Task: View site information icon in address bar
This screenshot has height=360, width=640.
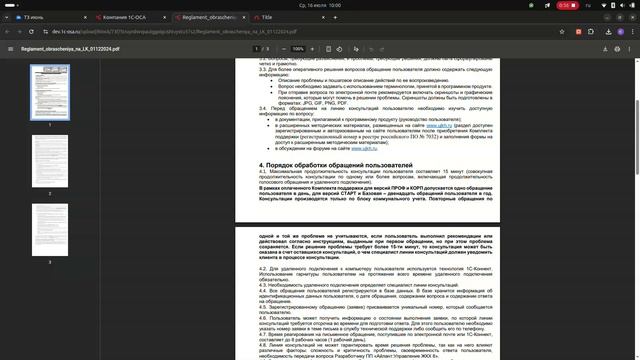Action: coord(45,31)
